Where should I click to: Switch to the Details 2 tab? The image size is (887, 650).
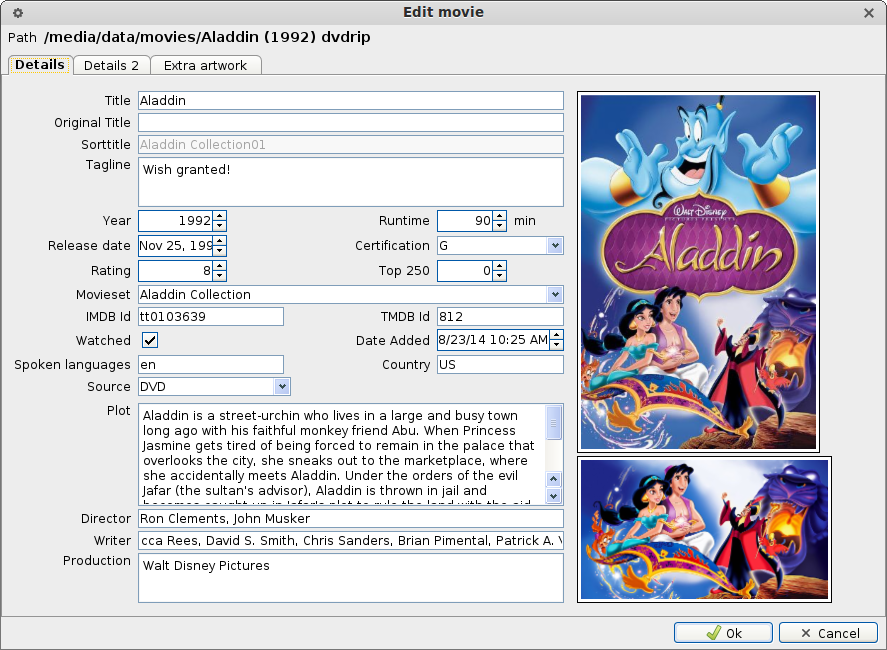(111, 66)
